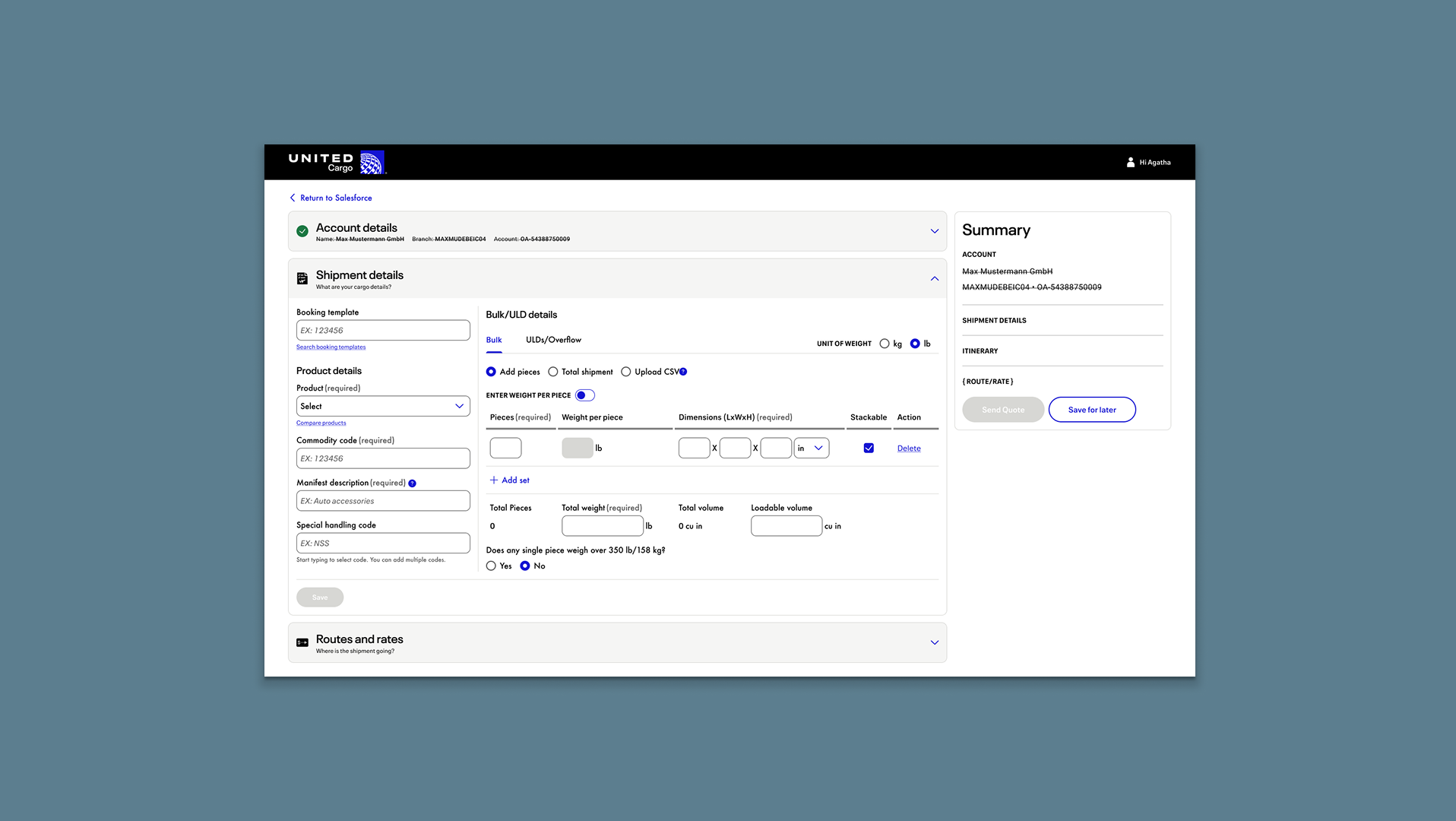Screen dimensions: 1456x821
Task: Click the Manifest description input field
Action: 383,501
